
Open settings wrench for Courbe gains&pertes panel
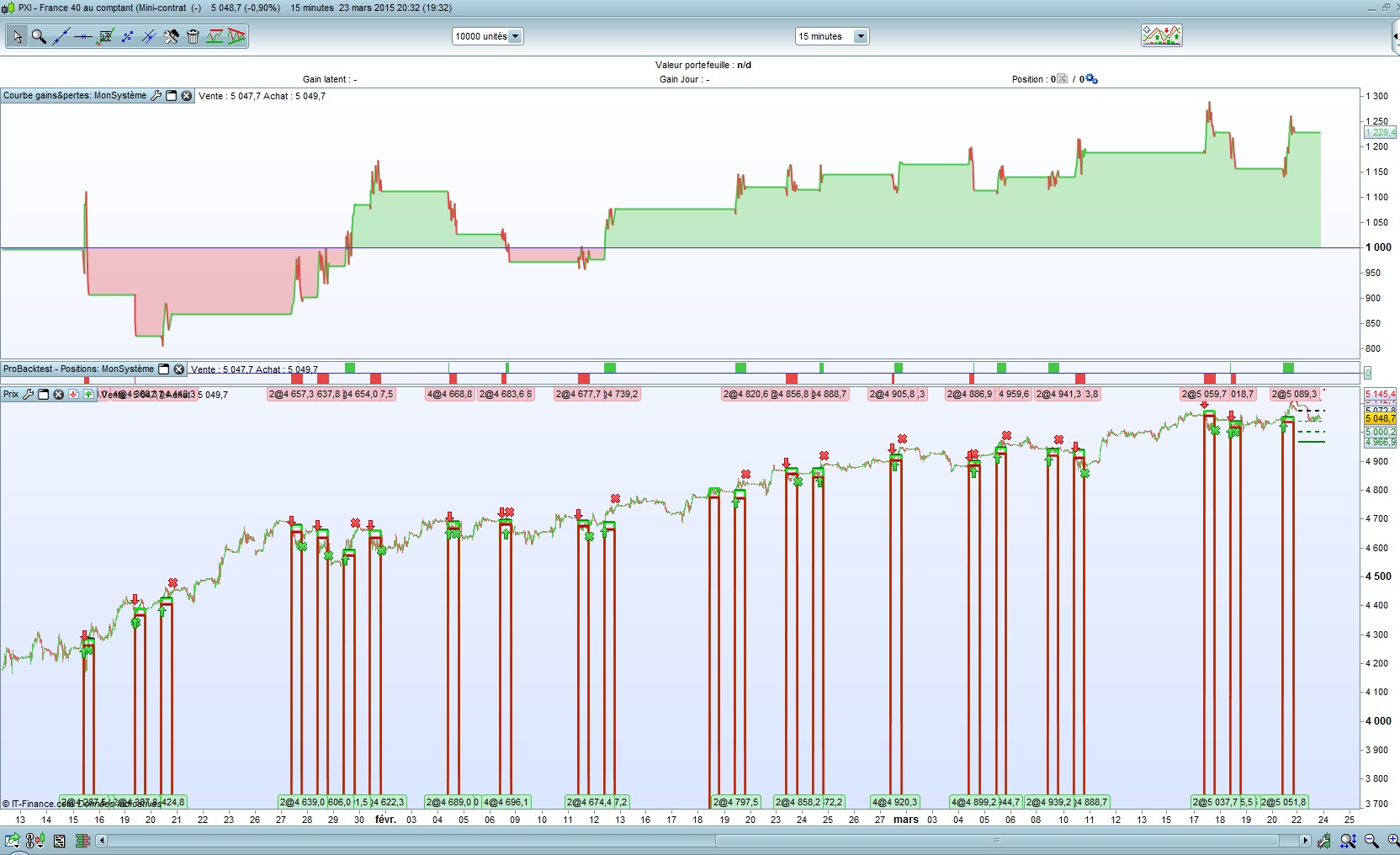pyautogui.click(x=156, y=96)
